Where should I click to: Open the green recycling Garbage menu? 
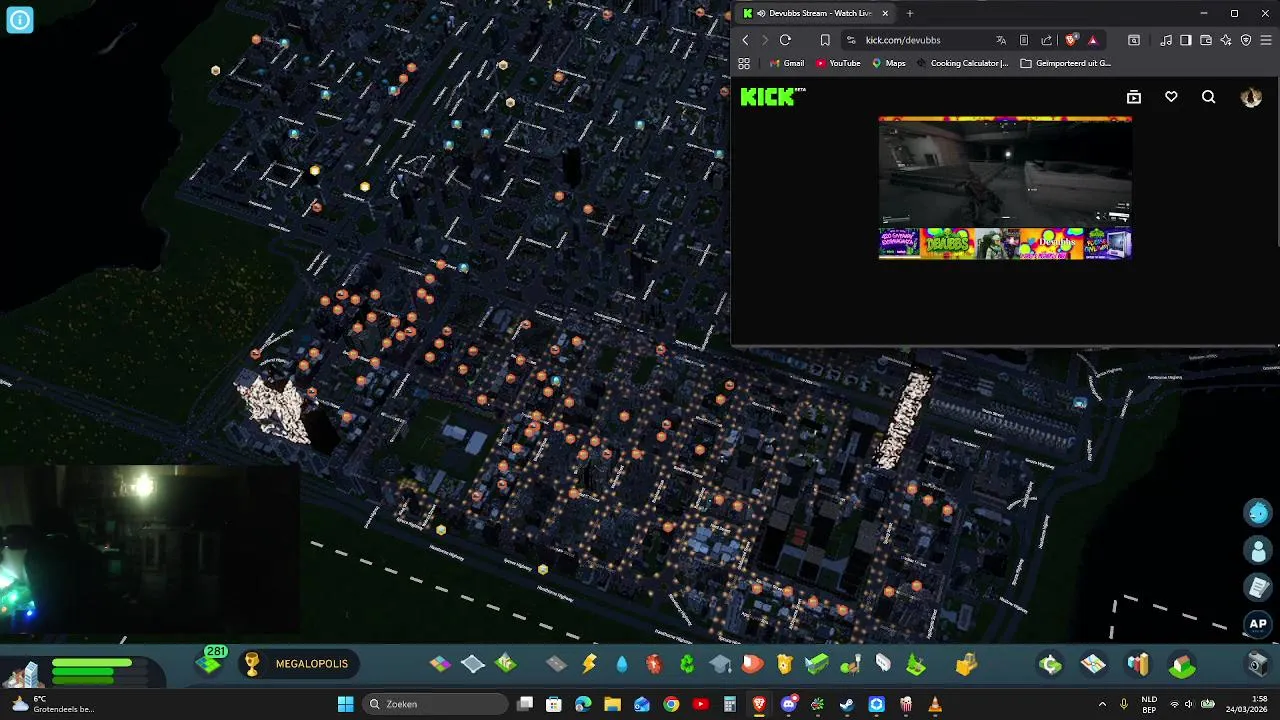(687, 664)
